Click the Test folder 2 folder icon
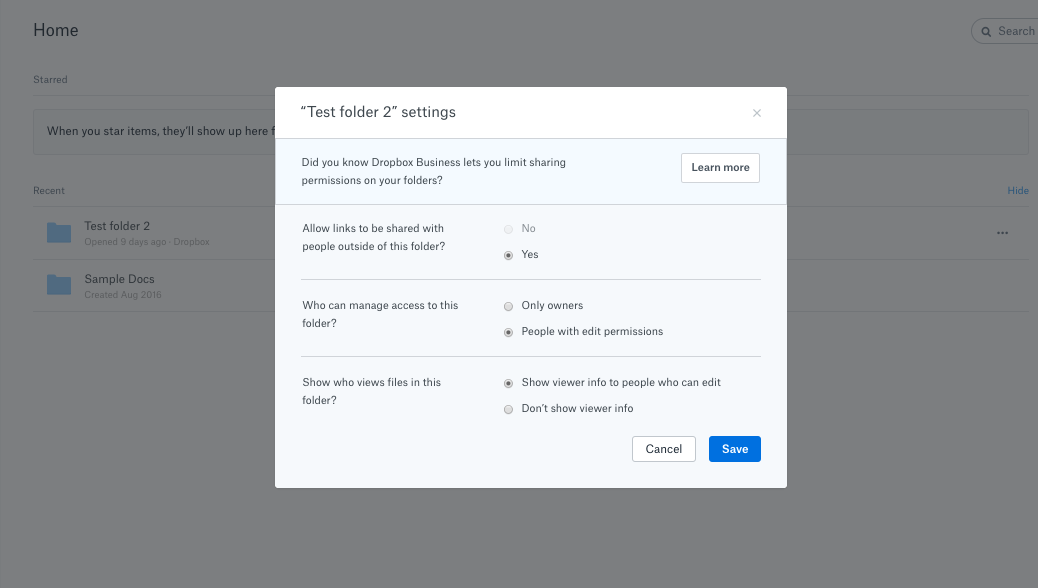Screen dimensions: 1038x588 click(59, 233)
